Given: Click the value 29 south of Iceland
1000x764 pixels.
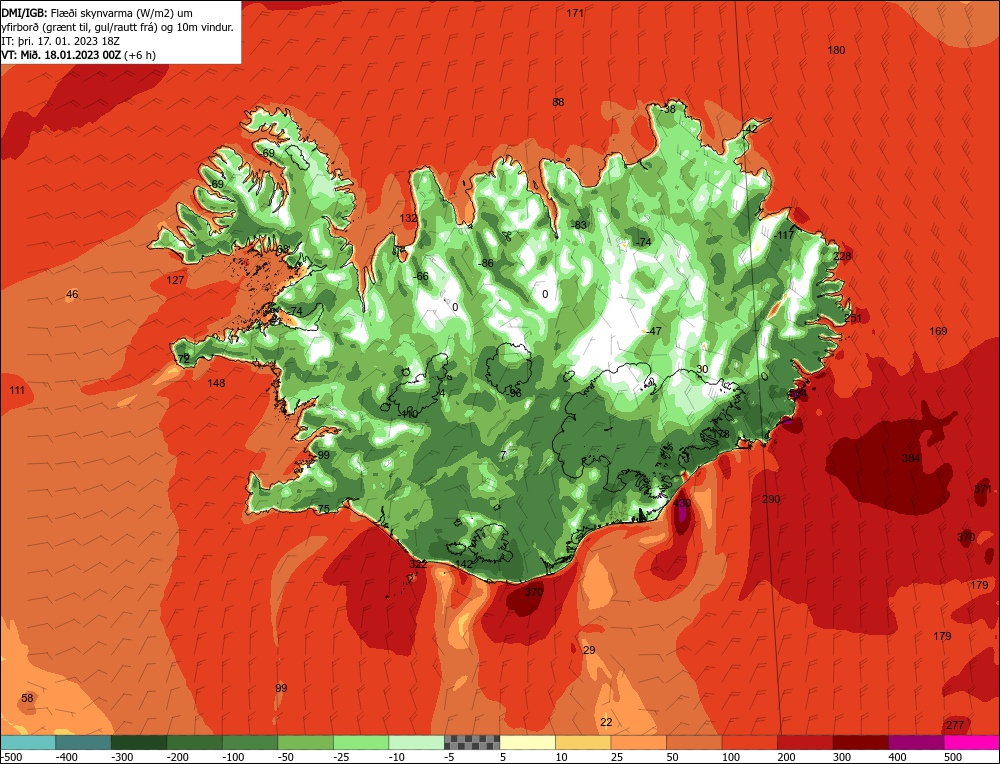Looking at the screenshot, I should (x=589, y=650).
